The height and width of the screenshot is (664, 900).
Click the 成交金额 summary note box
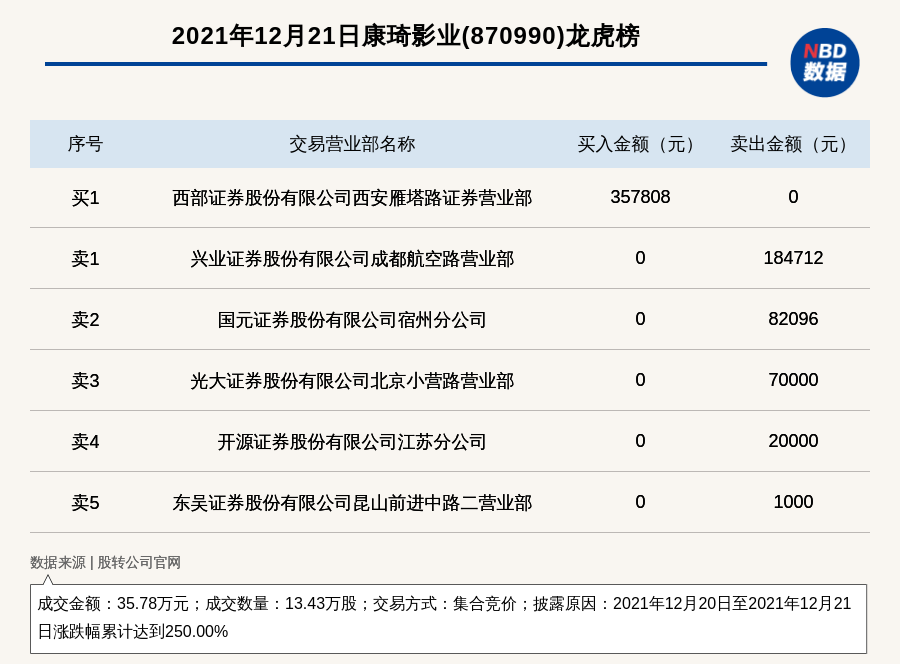[x=448, y=618]
